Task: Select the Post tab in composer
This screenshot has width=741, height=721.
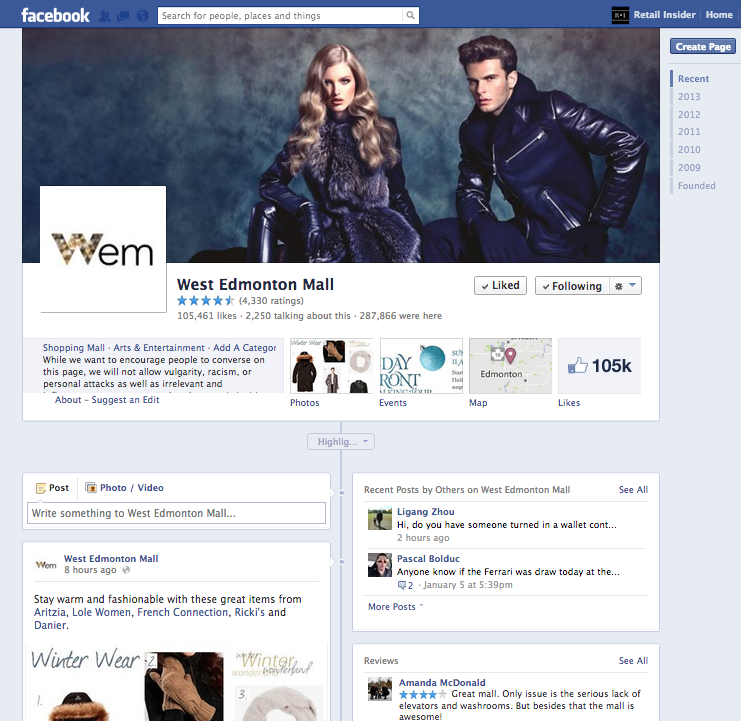Action: [52, 488]
